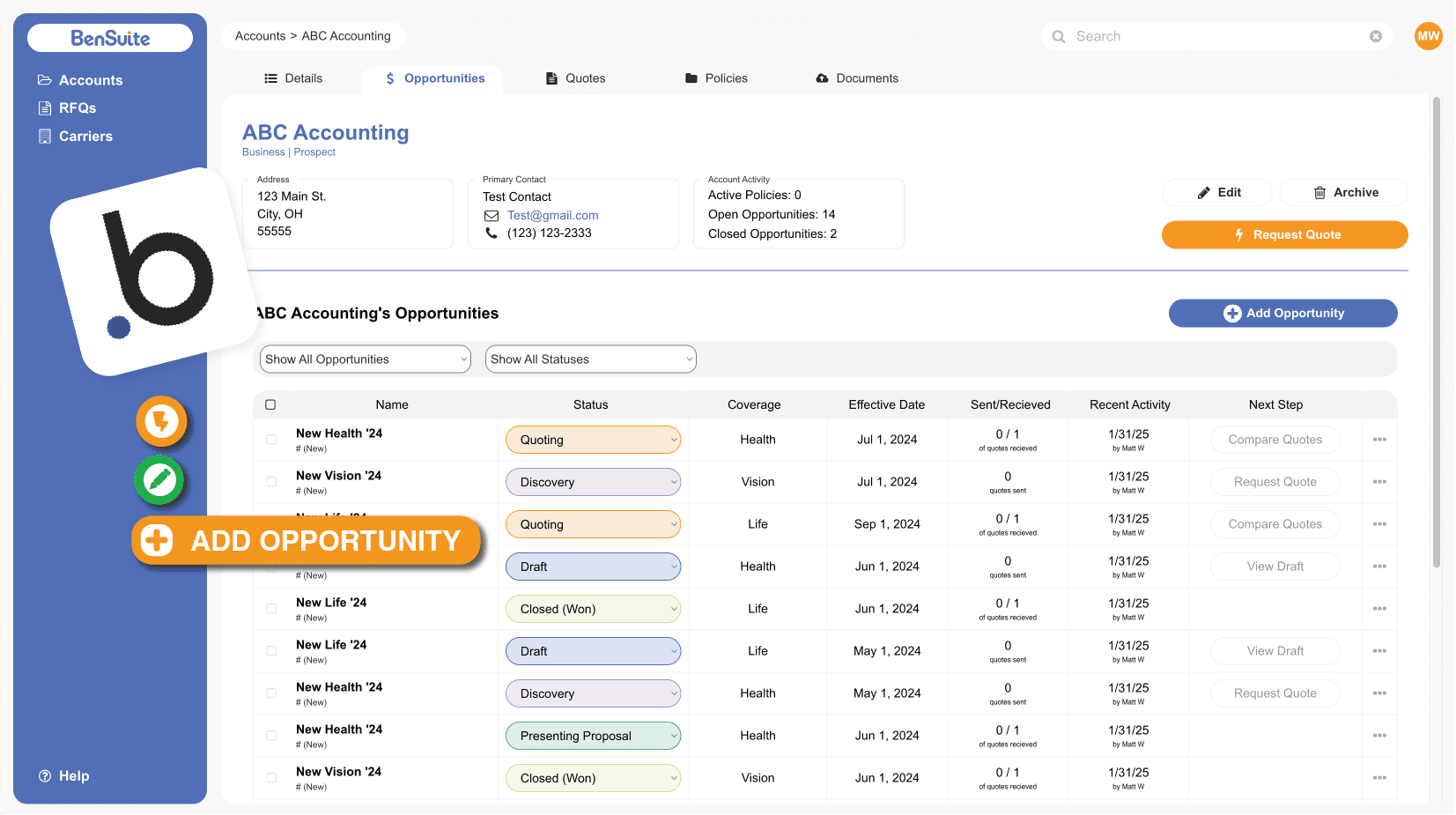Screen dimensions: 1456x815
Task: View the Documents tab
Action: click(x=857, y=78)
